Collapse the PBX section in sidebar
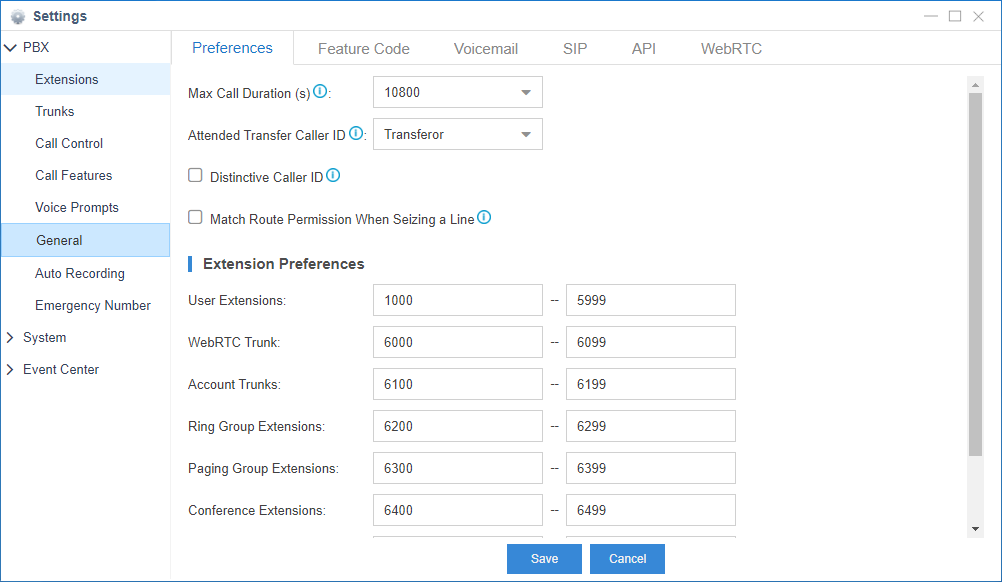The width and height of the screenshot is (1002, 582). [x=10, y=46]
